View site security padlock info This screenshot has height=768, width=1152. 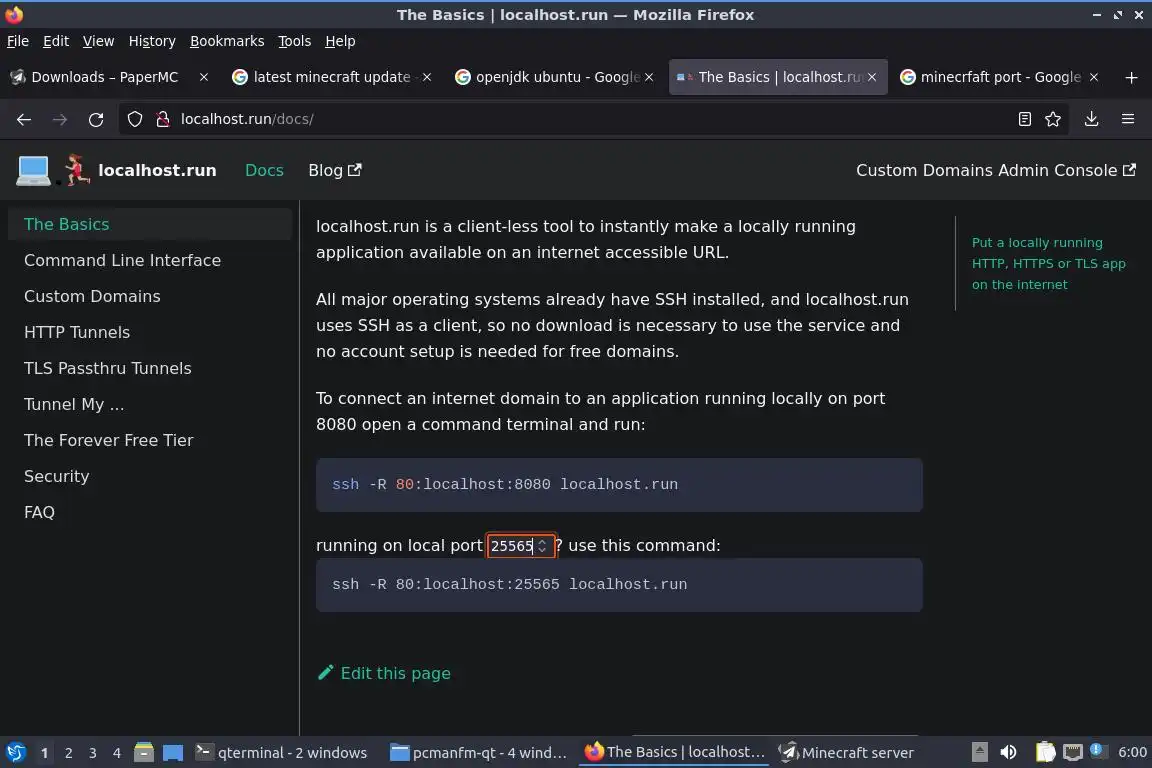pos(162,119)
